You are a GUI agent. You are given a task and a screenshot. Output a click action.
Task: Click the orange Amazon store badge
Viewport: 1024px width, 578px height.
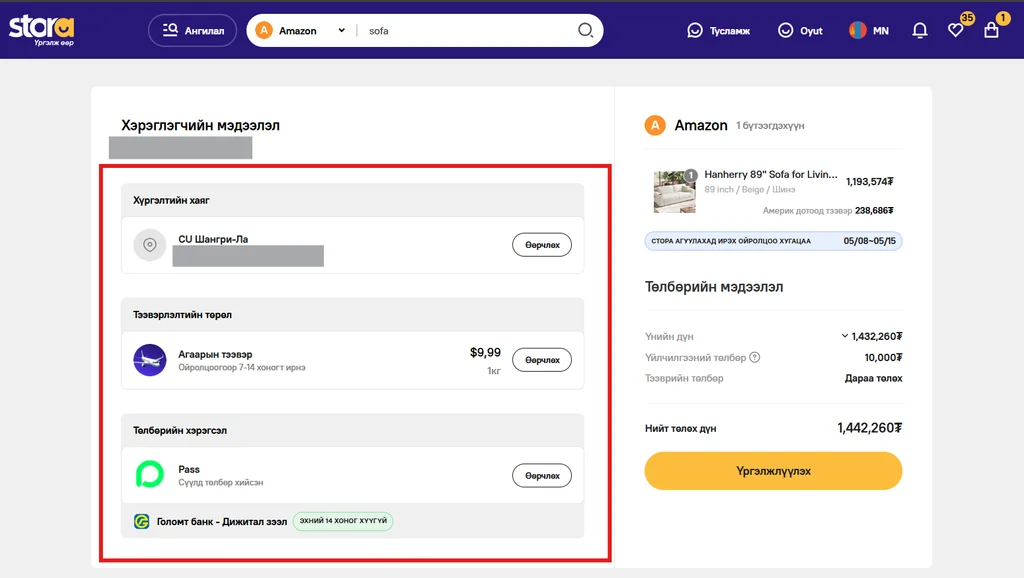tap(655, 125)
